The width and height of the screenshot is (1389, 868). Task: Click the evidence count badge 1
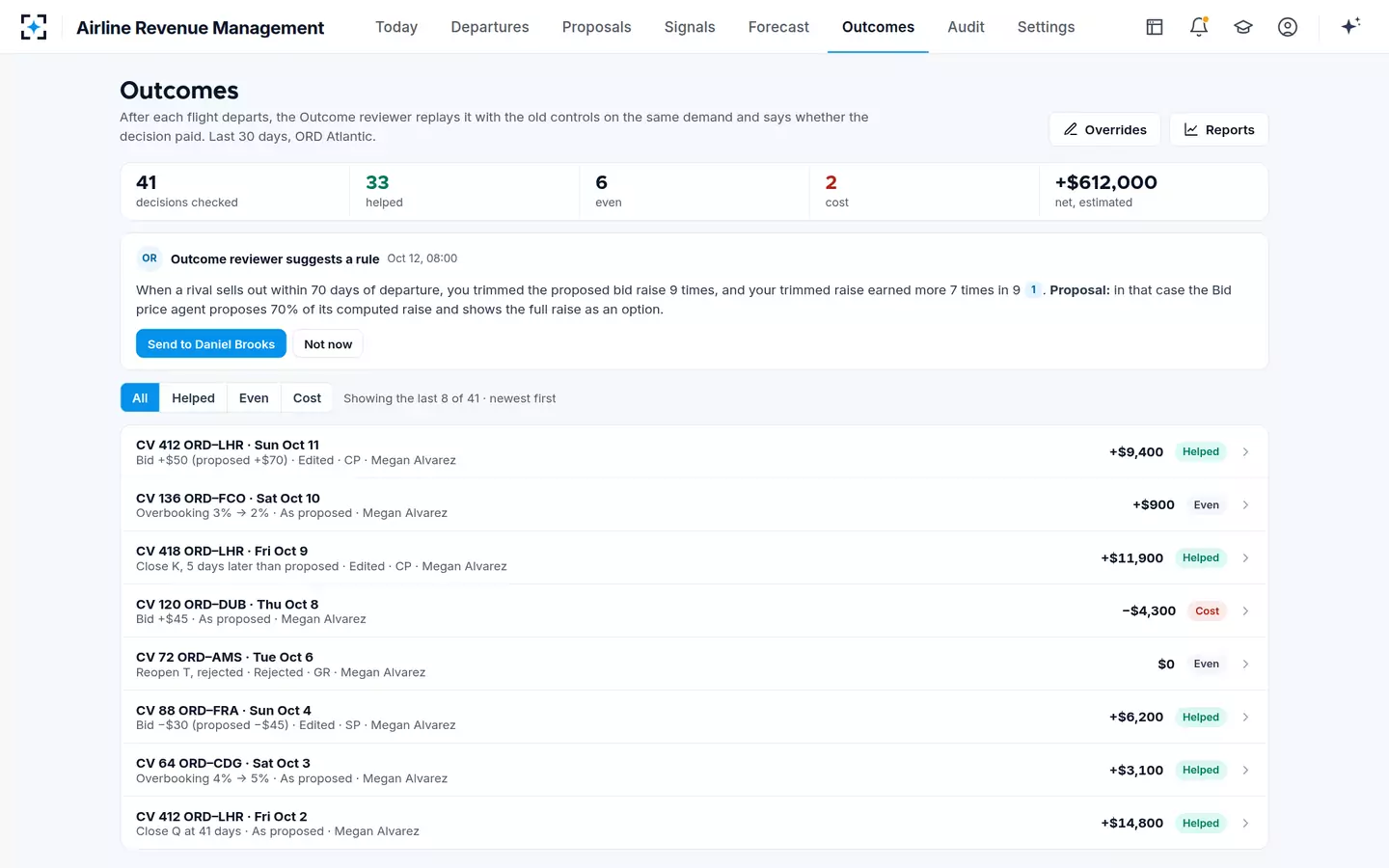click(1033, 289)
